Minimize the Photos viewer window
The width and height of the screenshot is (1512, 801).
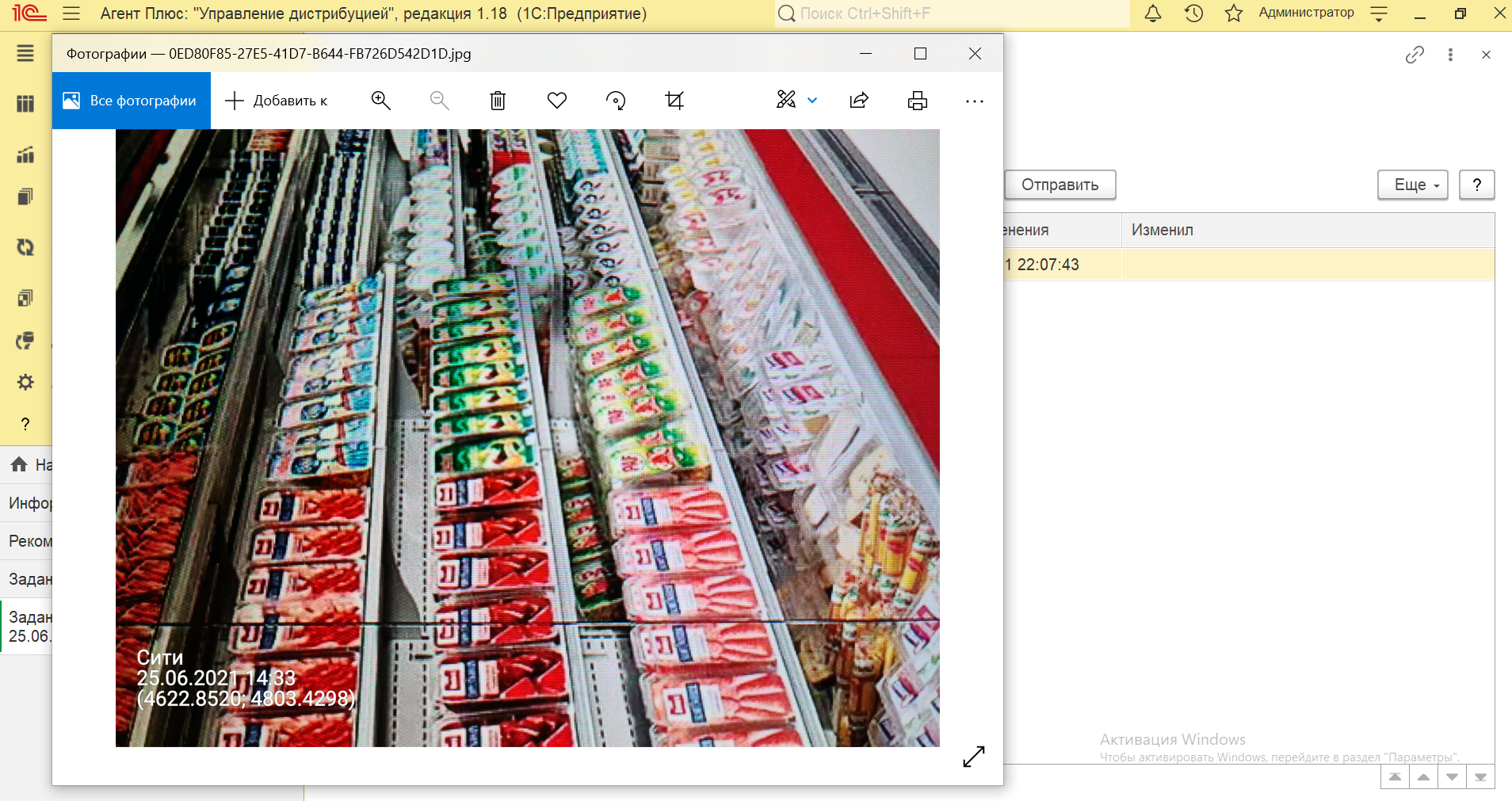(865, 53)
